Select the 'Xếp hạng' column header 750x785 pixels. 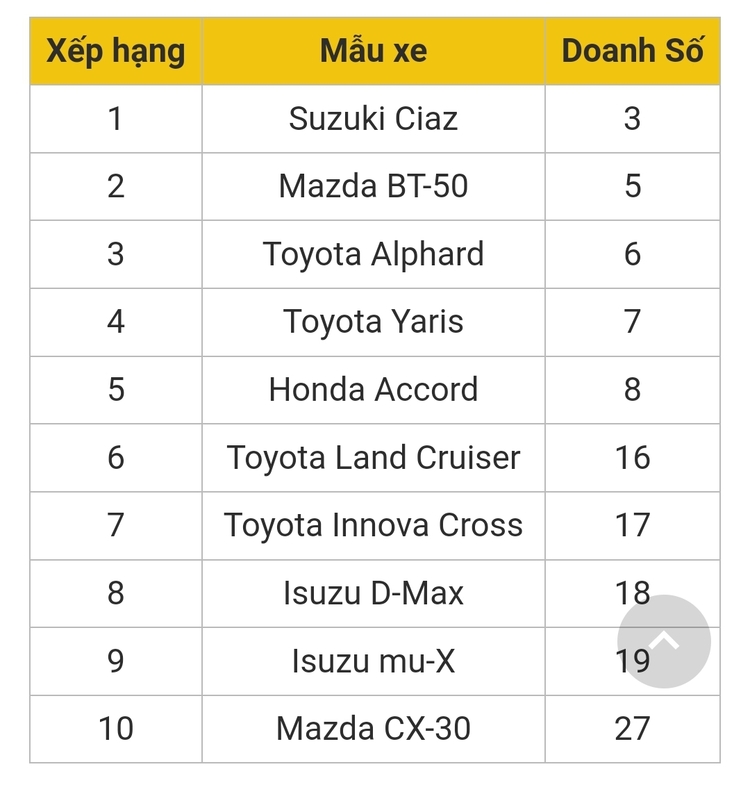[x=116, y=51]
